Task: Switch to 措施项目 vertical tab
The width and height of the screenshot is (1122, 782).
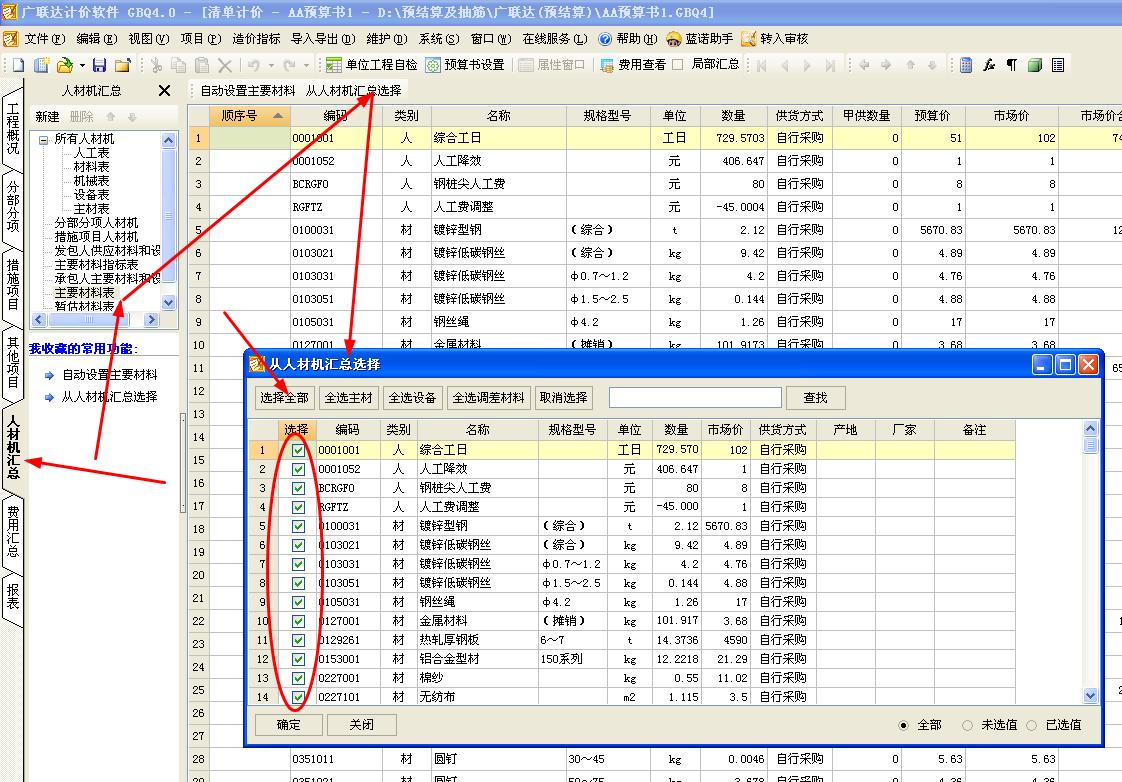Action: point(13,284)
